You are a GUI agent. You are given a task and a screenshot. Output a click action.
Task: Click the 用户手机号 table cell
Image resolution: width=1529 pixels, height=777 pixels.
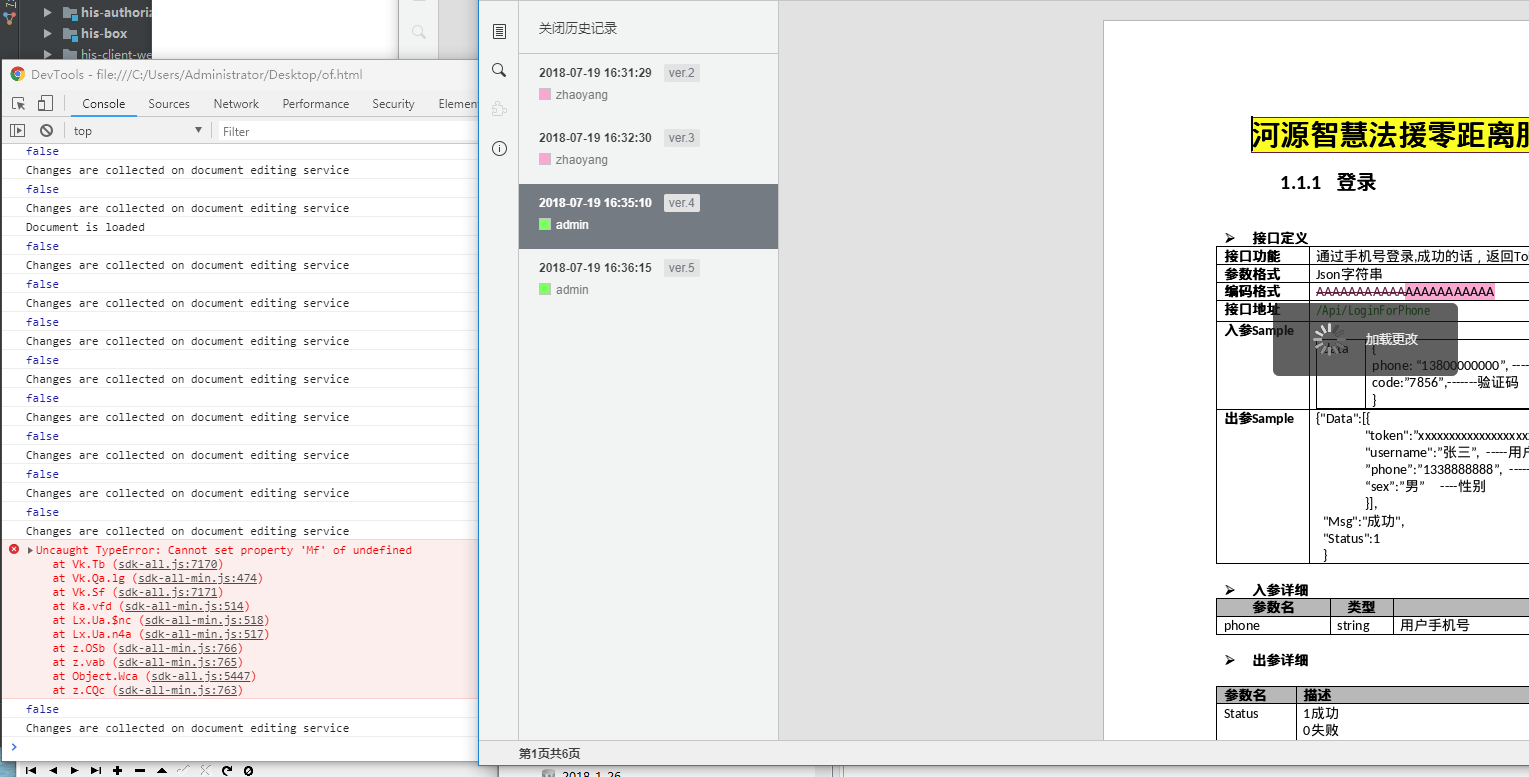(x=1434, y=625)
